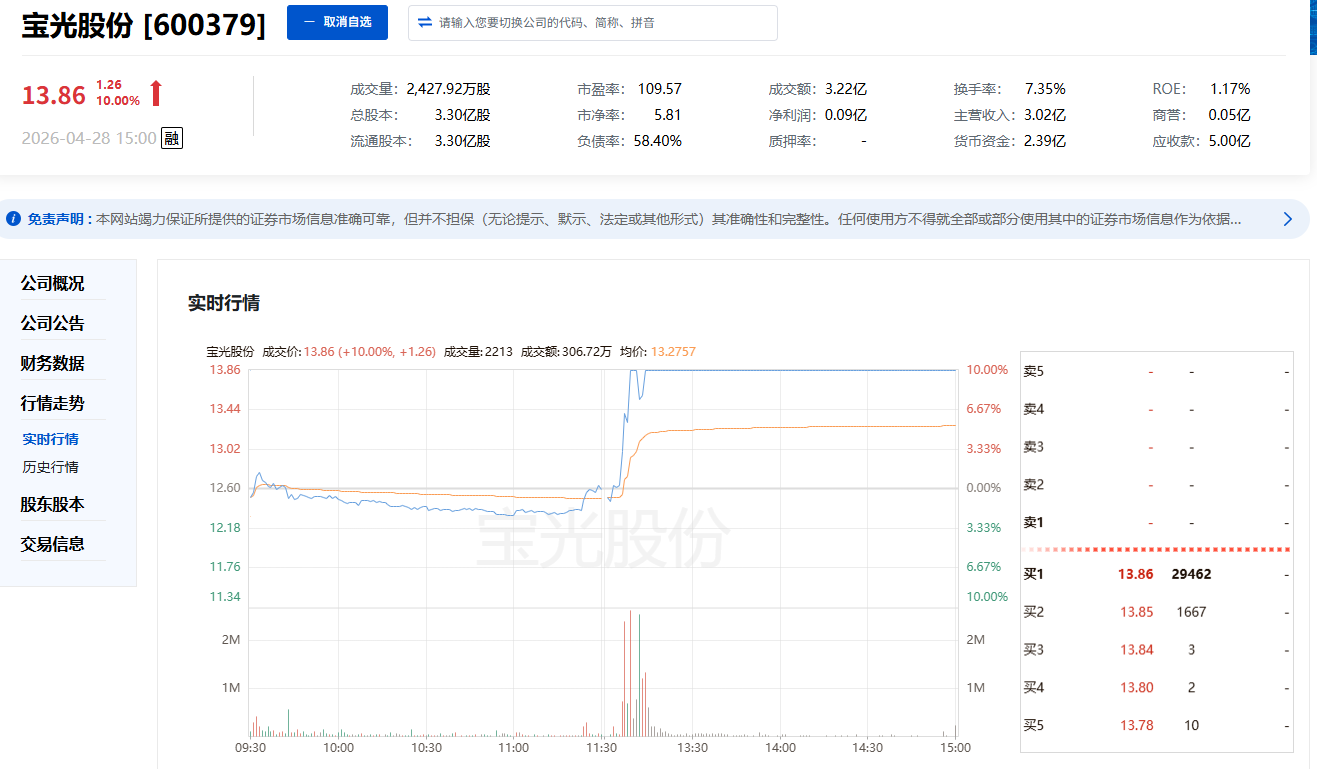Select 行情走势 in the sidebar

click(53, 403)
